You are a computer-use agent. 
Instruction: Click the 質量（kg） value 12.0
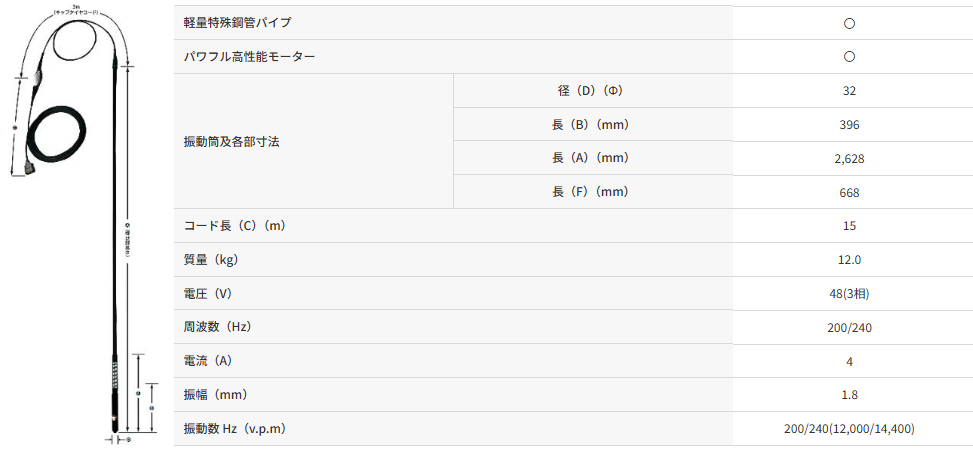[x=849, y=260]
